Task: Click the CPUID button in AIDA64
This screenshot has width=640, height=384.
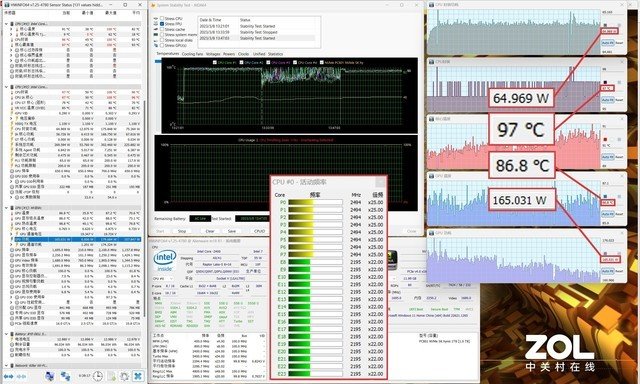Action: click(260, 231)
